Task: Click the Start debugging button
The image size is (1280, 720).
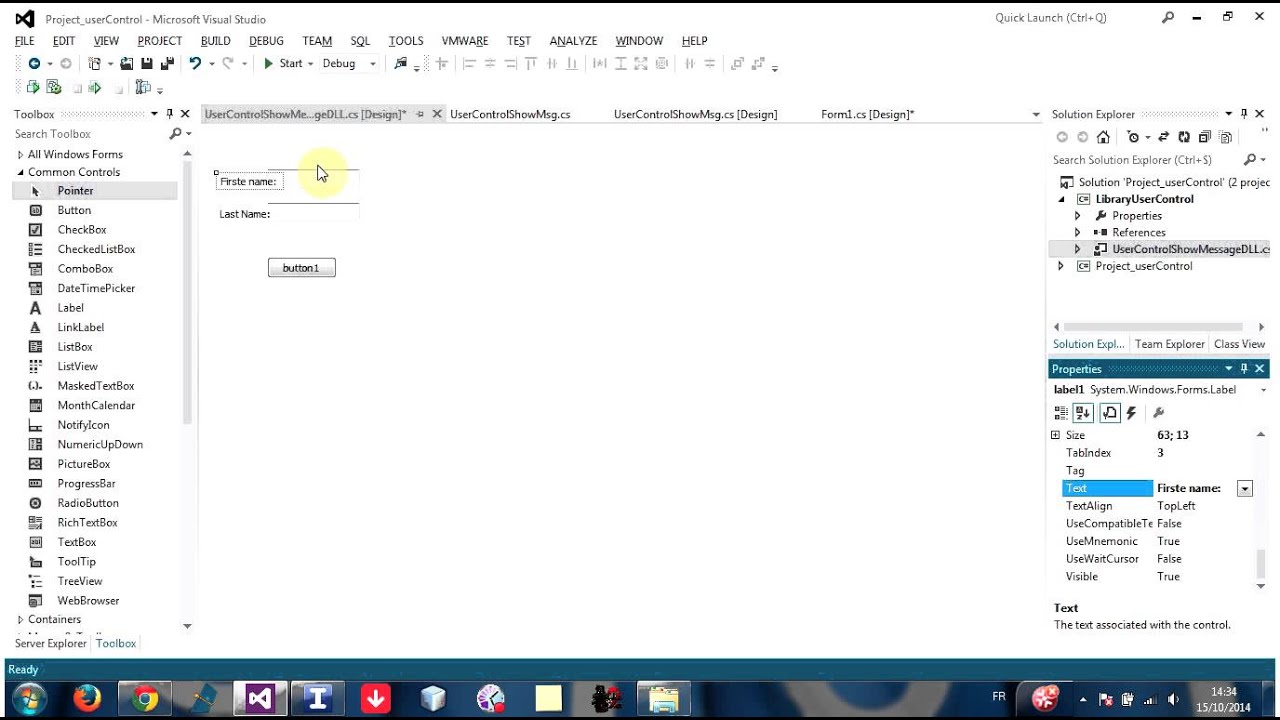Action: click(283, 63)
